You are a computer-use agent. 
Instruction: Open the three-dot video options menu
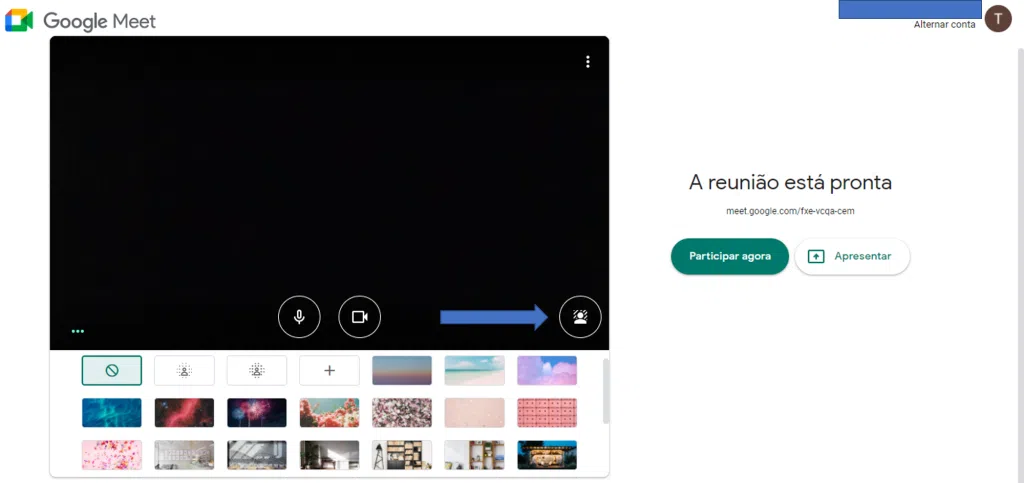[x=588, y=62]
